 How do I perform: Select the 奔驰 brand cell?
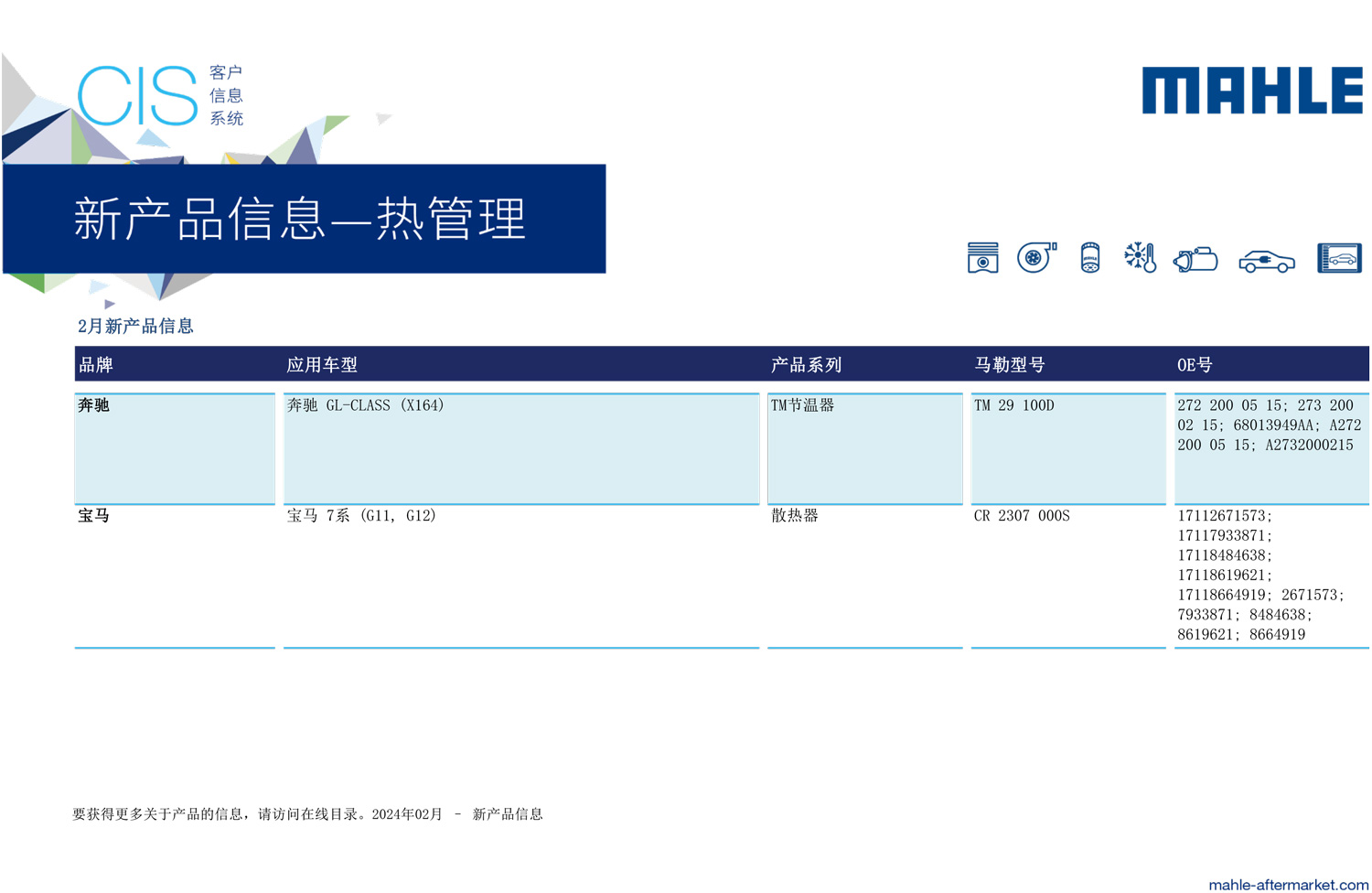click(175, 448)
